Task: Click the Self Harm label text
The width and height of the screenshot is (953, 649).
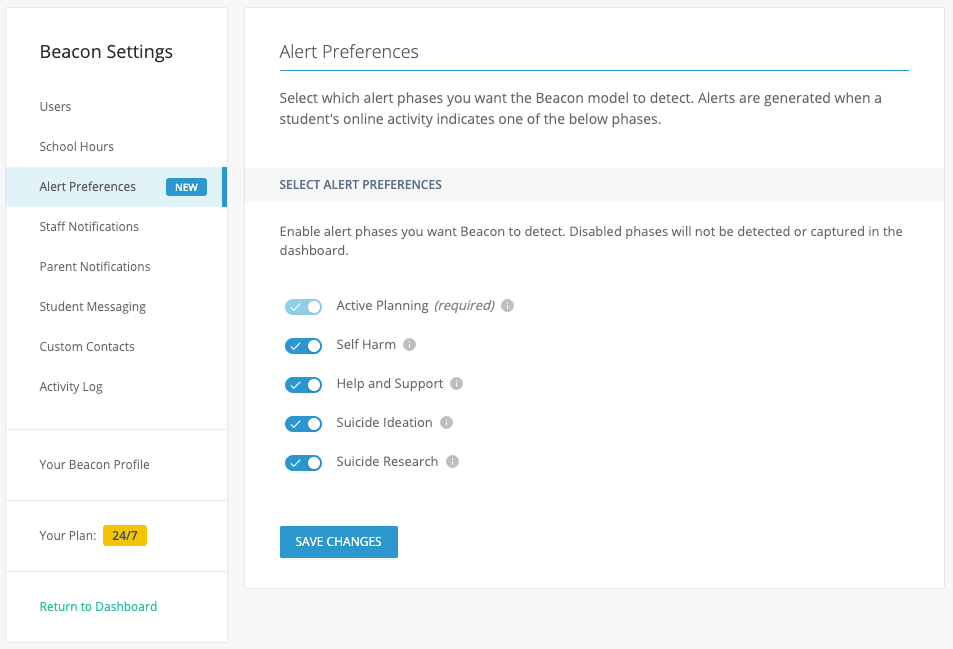Action: click(x=366, y=345)
